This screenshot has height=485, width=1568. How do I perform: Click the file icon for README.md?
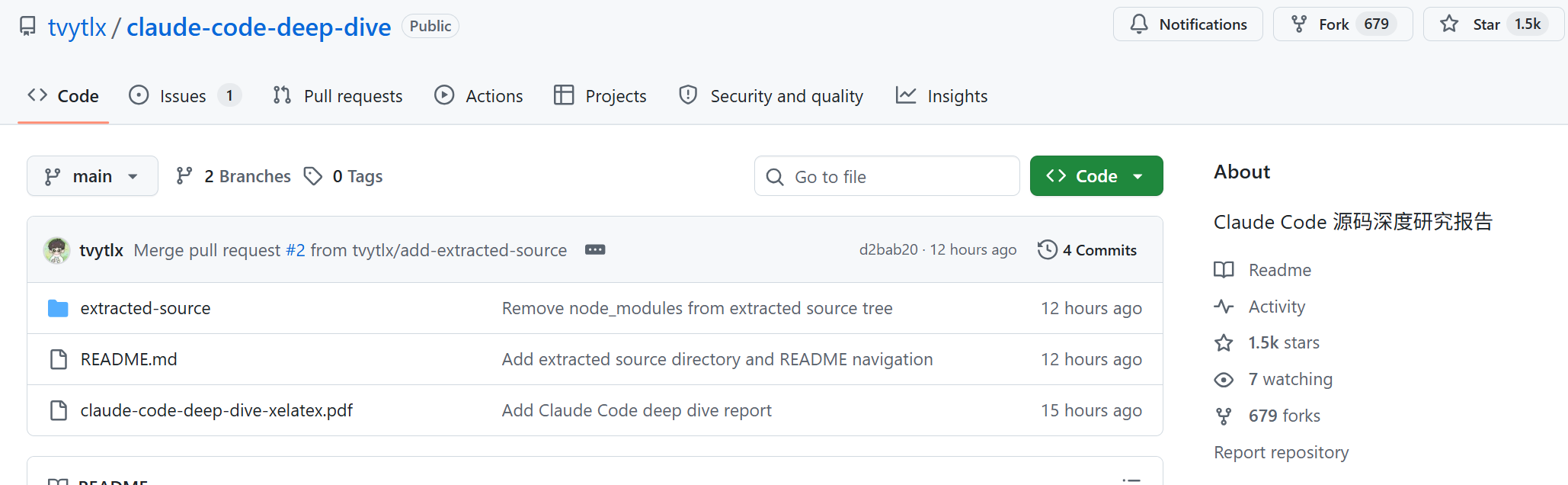pos(59,359)
